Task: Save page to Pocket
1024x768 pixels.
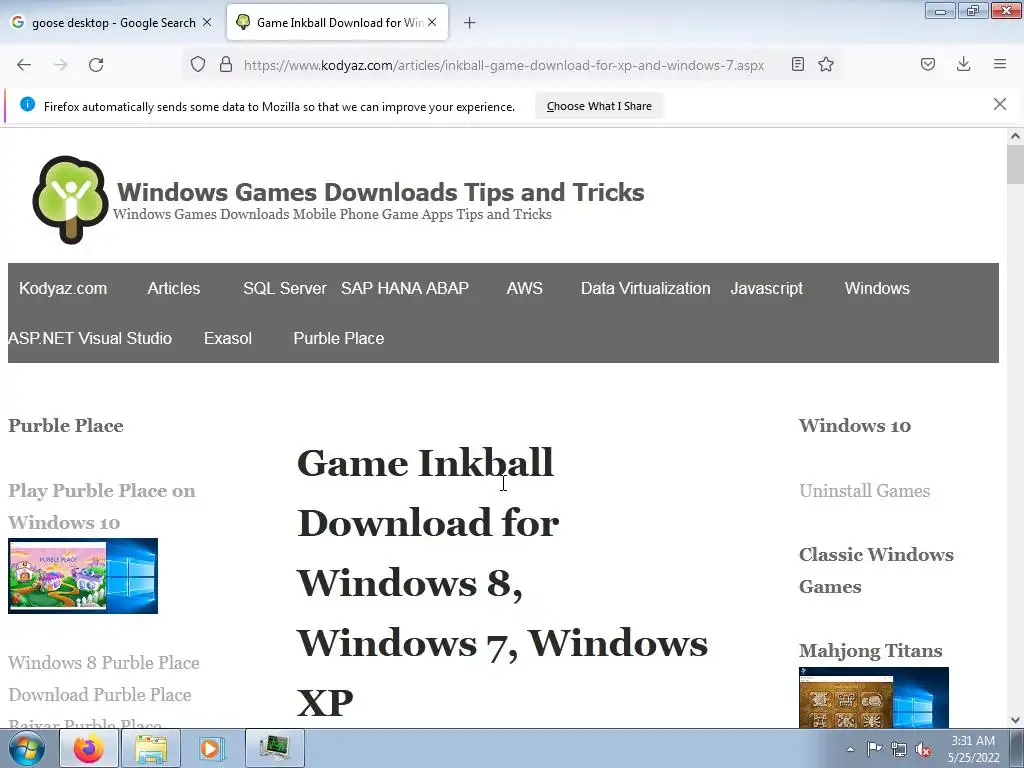Action: click(928, 64)
